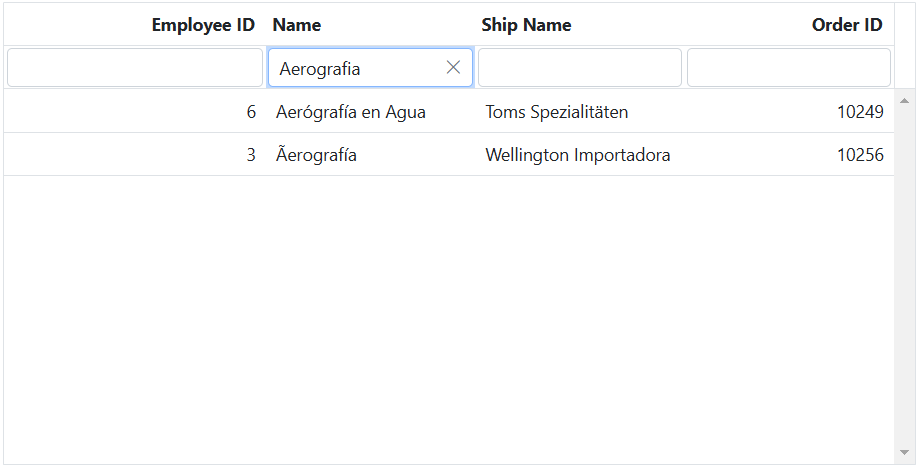Select the Wellington Importadora cell
Image resolution: width=919 pixels, height=468 pixels.
tap(578, 155)
